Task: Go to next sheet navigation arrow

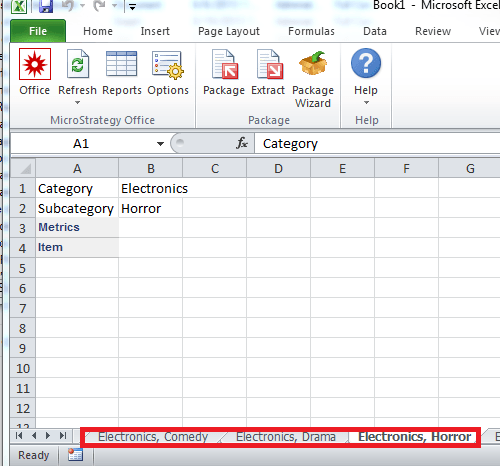Action: [48, 436]
